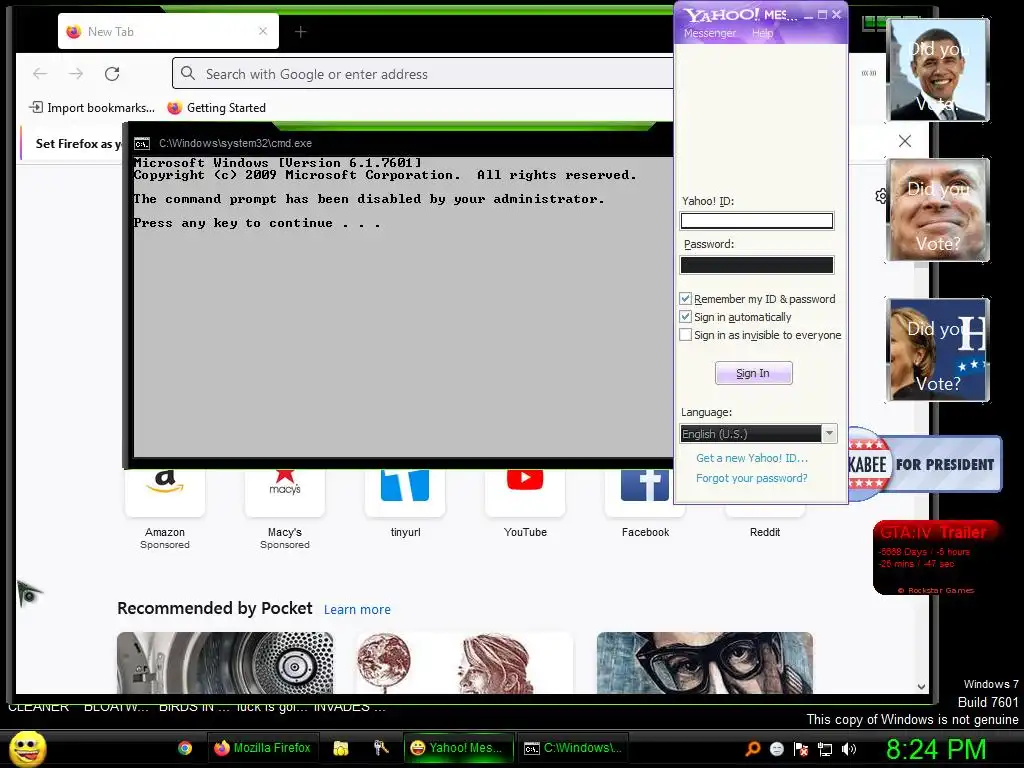Toggle Sign in automatically checkbox
The height and width of the screenshot is (768, 1024).
(x=685, y=317)
